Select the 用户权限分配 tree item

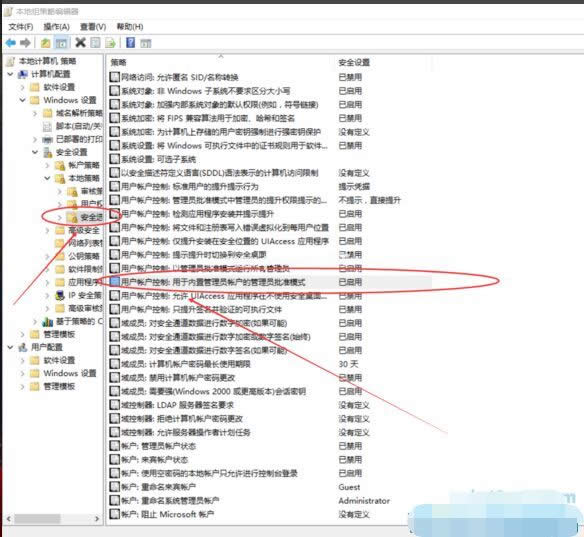pyautogui.click(x=92, y=204)
